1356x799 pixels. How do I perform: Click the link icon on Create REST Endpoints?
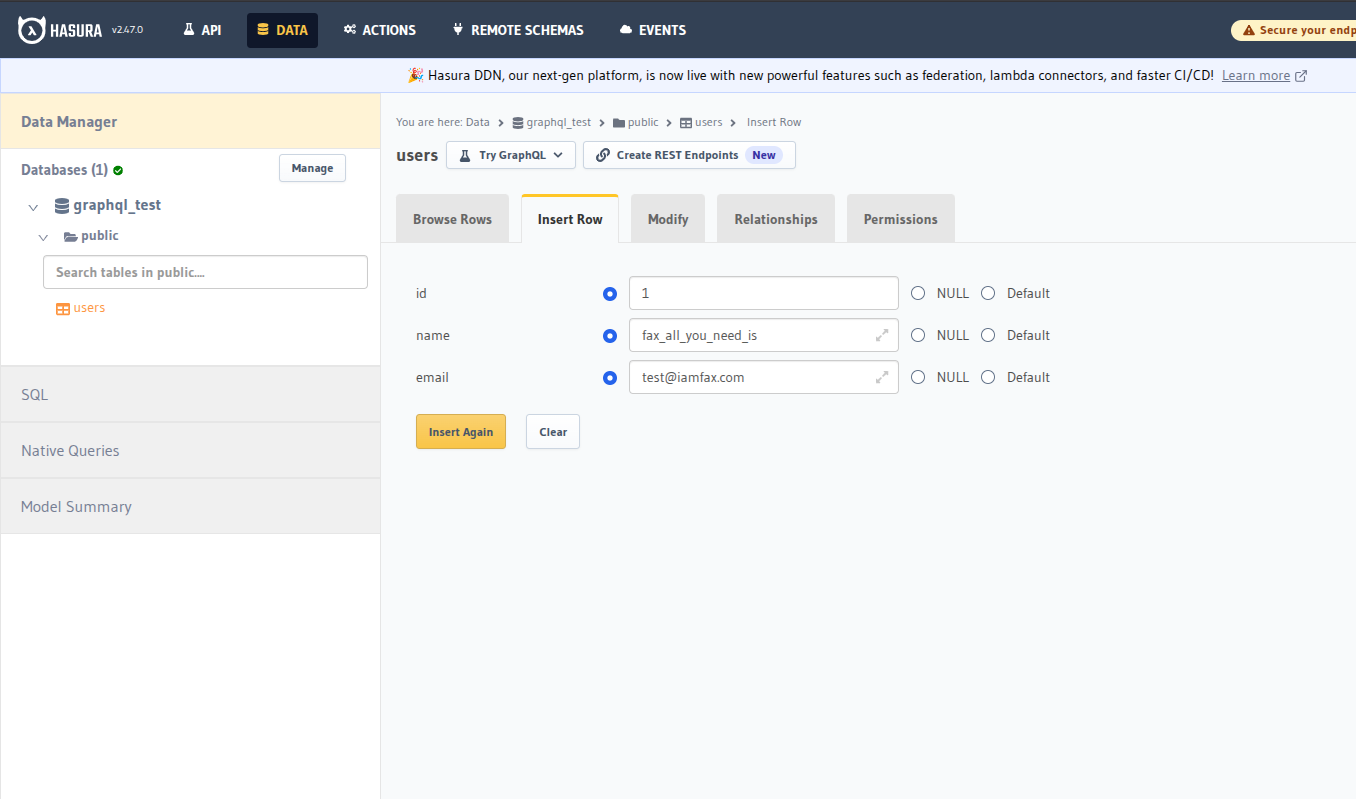point(603,156)
